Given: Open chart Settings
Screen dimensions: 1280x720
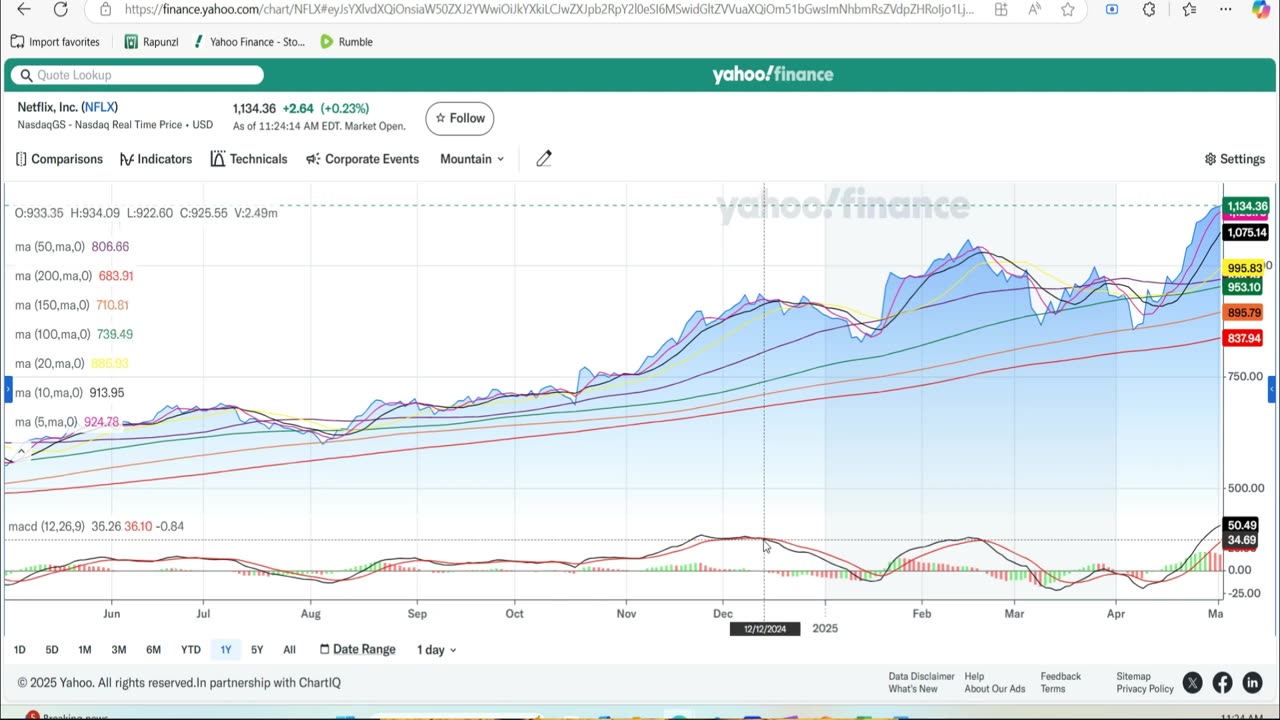Looking at the screenshot, I should pos(1235,159).
